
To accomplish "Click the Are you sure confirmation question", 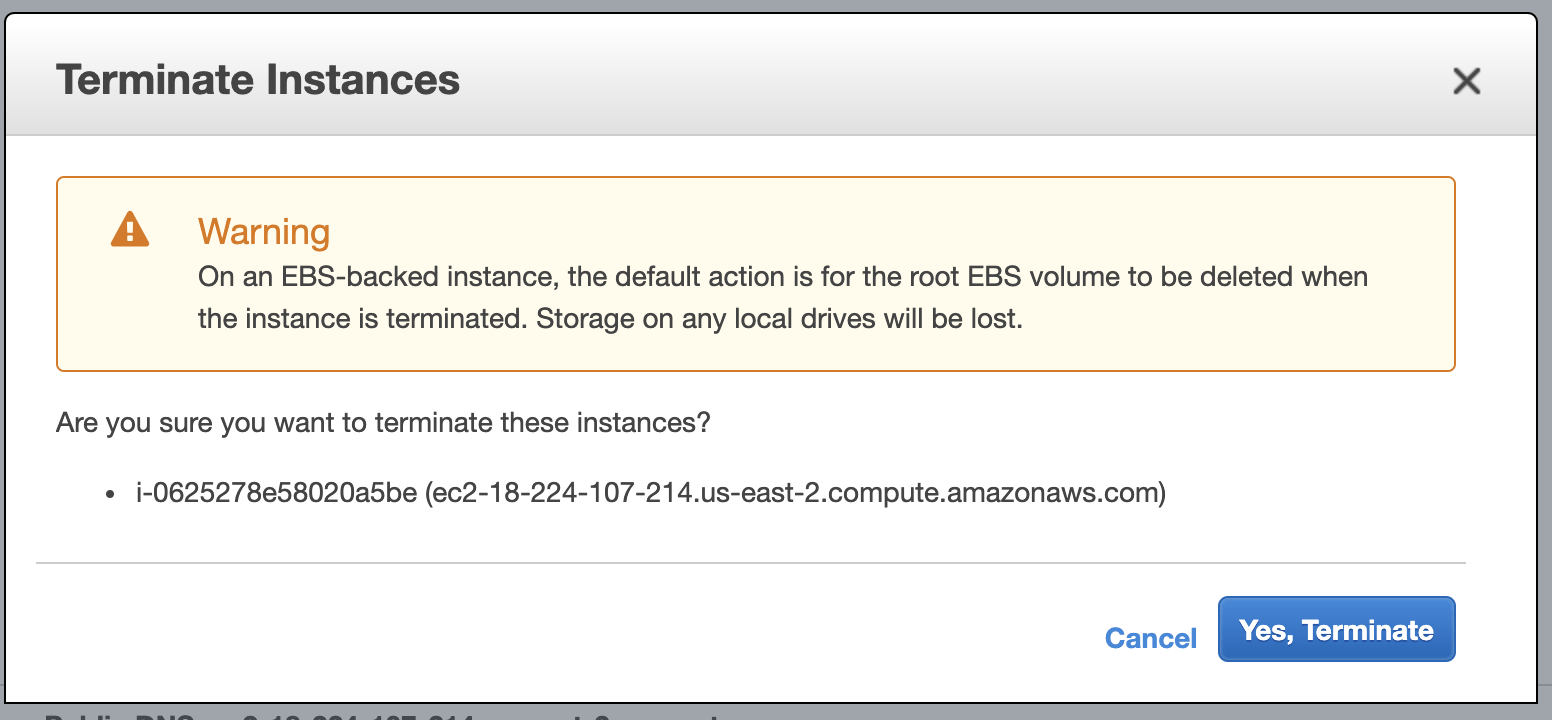I will 383,422.
